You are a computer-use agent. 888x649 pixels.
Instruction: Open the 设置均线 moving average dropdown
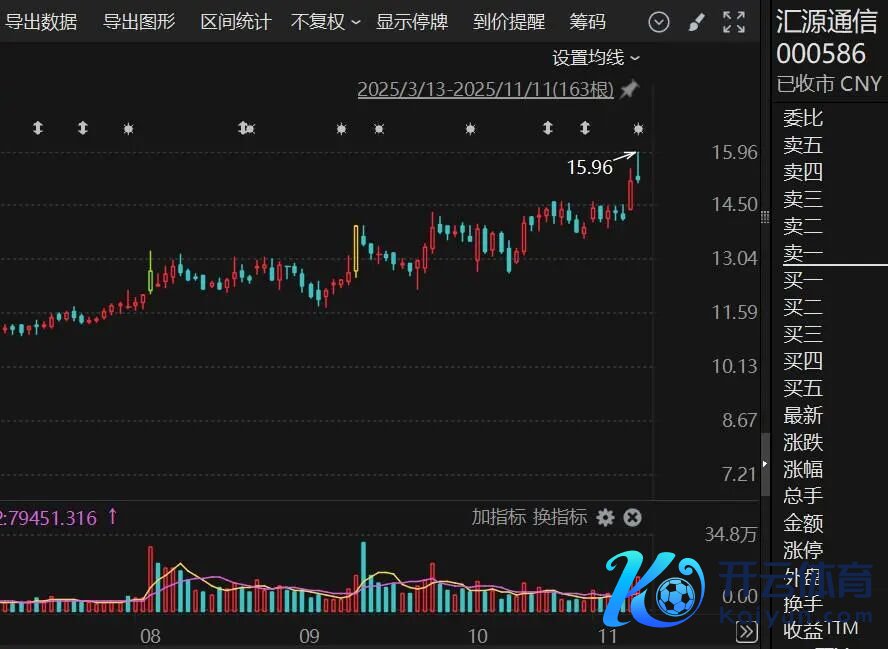pos(596,58)
